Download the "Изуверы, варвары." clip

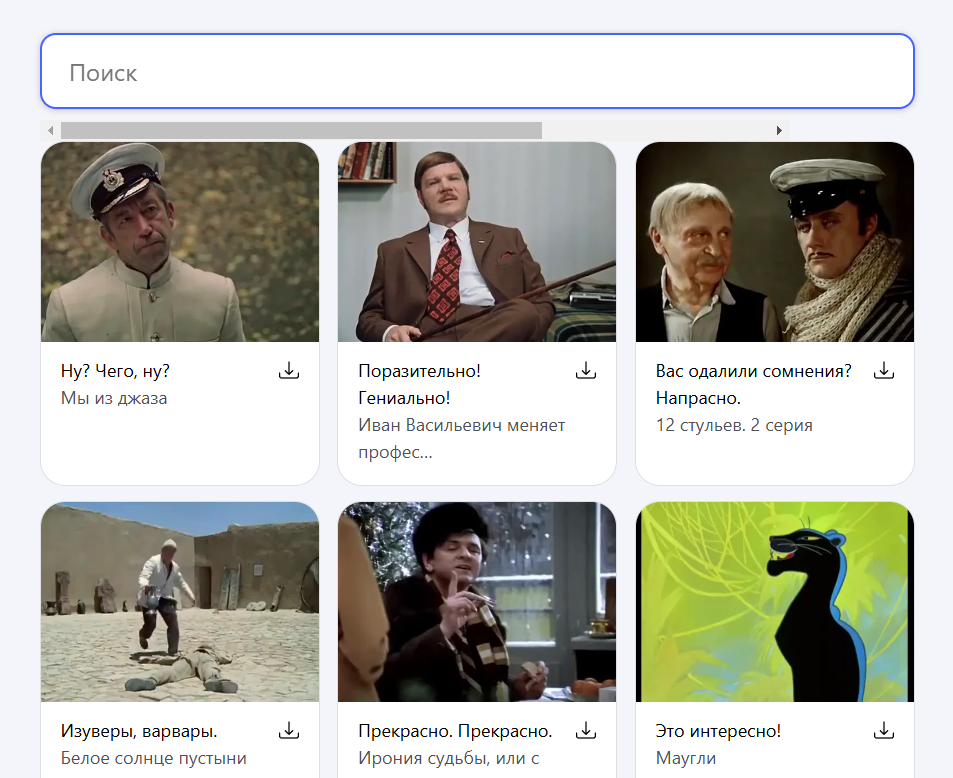[x=289, y=731]
